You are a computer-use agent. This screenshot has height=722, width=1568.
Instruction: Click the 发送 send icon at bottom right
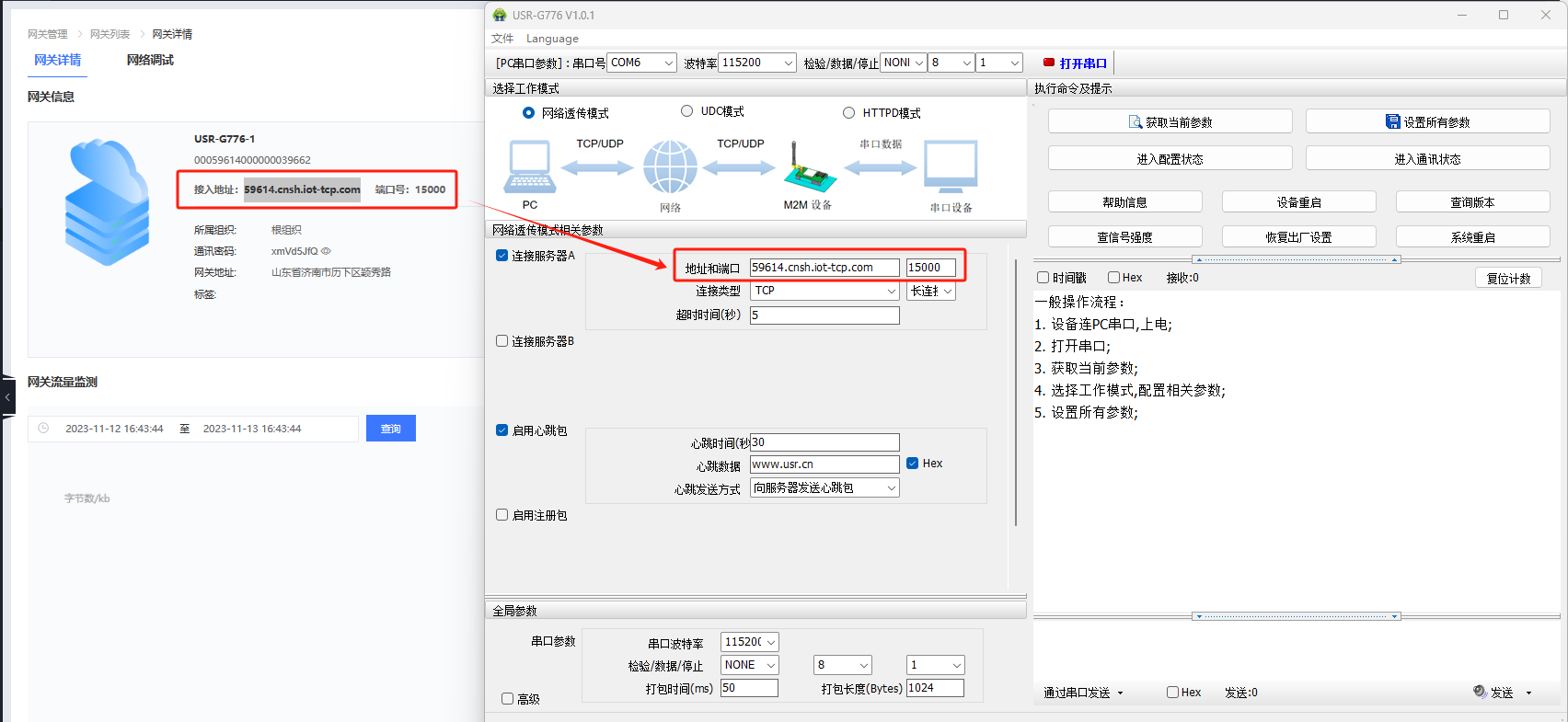[x=1480, y=692]
